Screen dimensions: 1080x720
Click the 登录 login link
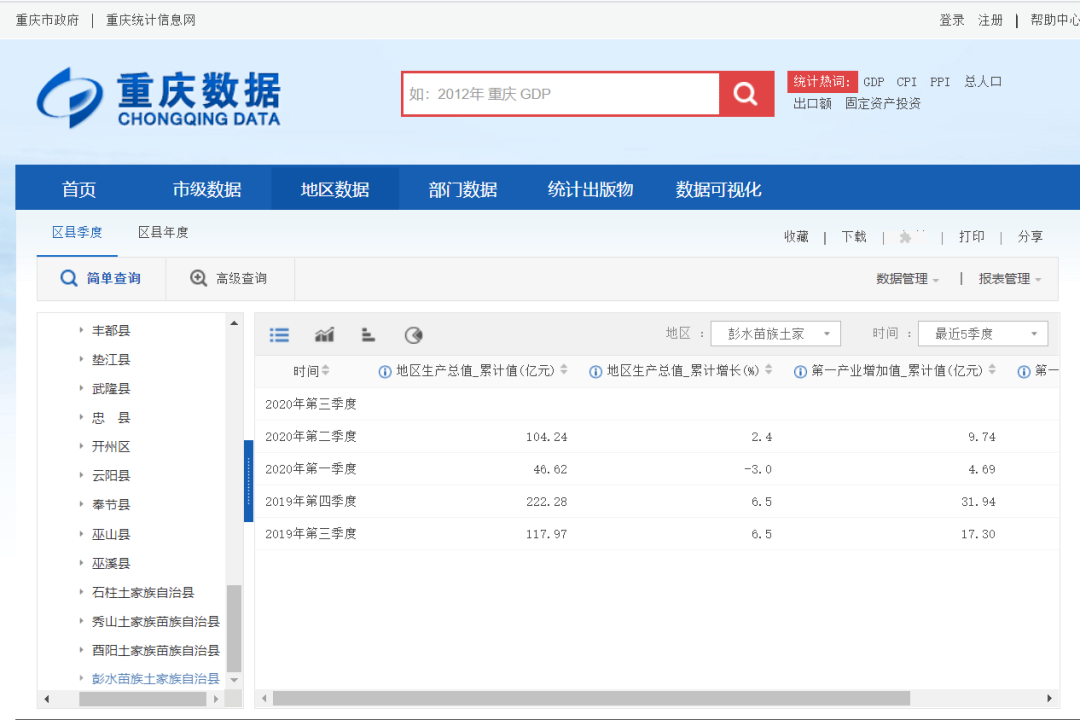(952, 19)
